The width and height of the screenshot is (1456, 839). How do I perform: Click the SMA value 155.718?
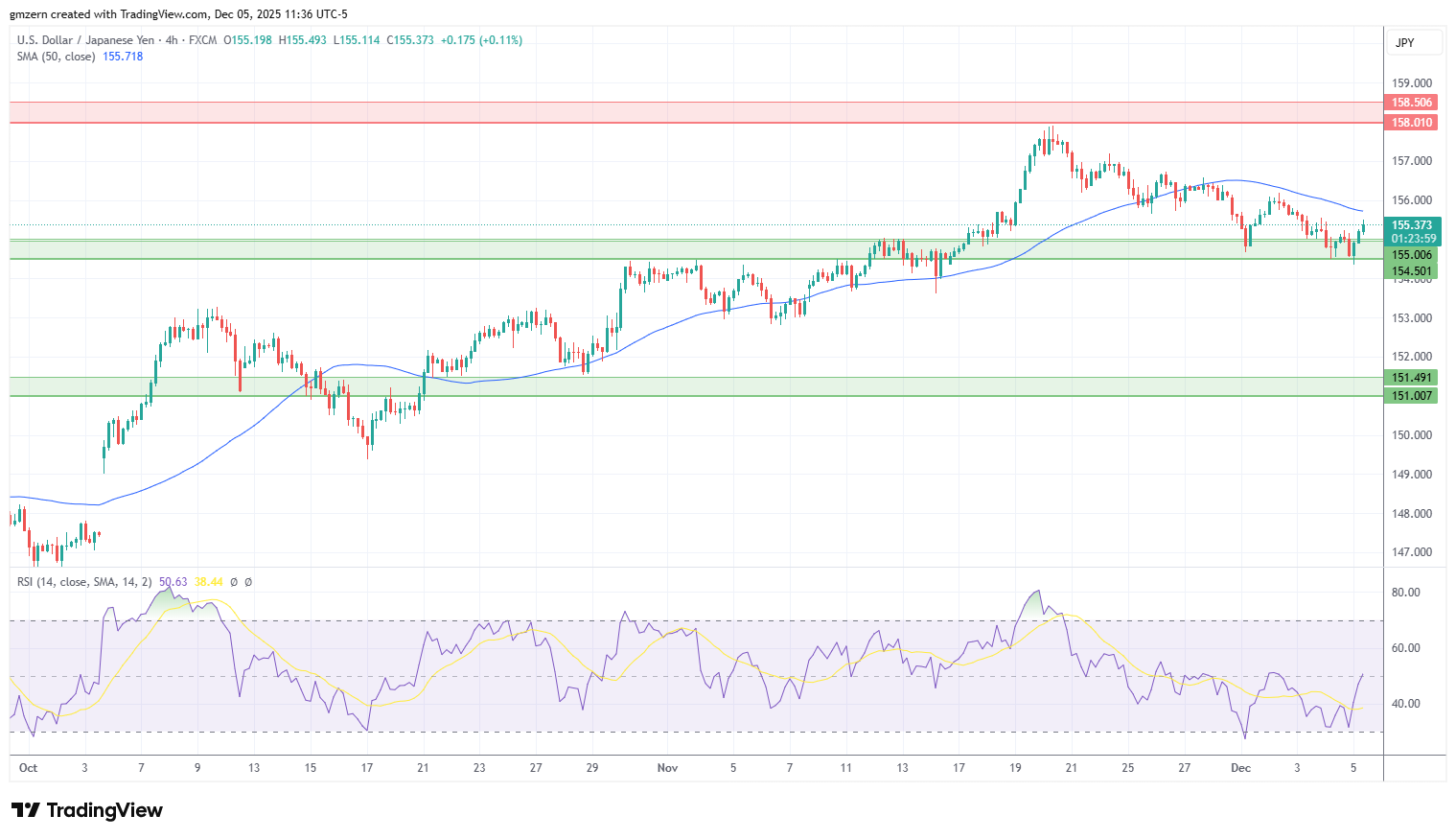click(123, 57)
